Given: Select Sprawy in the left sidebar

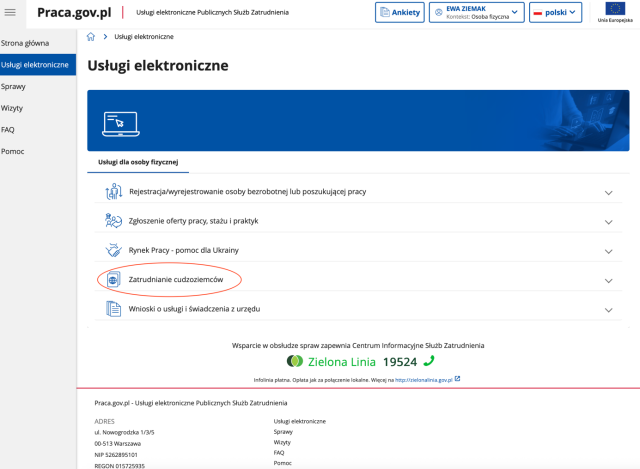Looking at the screenshot, I should click(14, 86).
